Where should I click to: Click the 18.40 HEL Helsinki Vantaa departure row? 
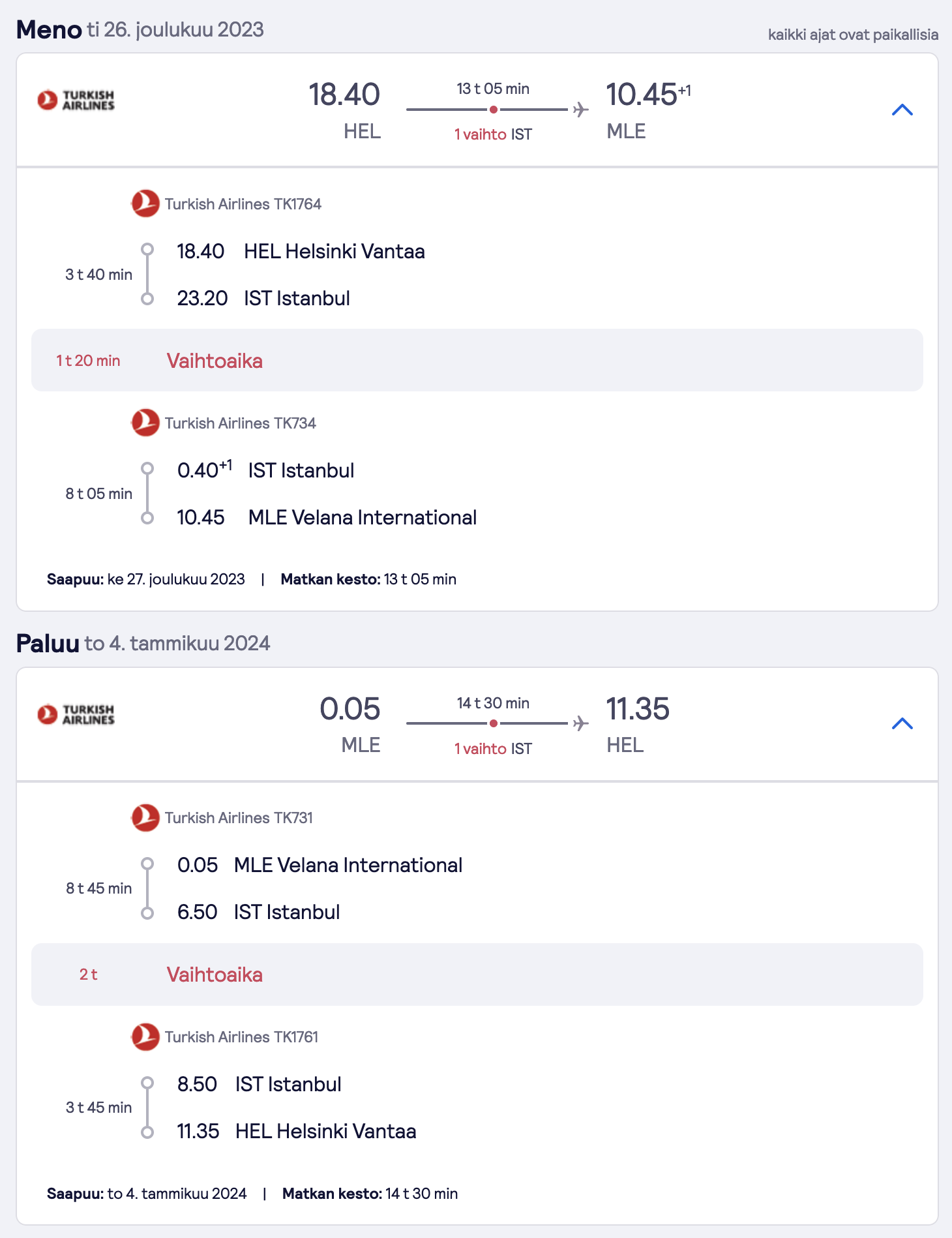pyautogui.click(x=301, y=251)
